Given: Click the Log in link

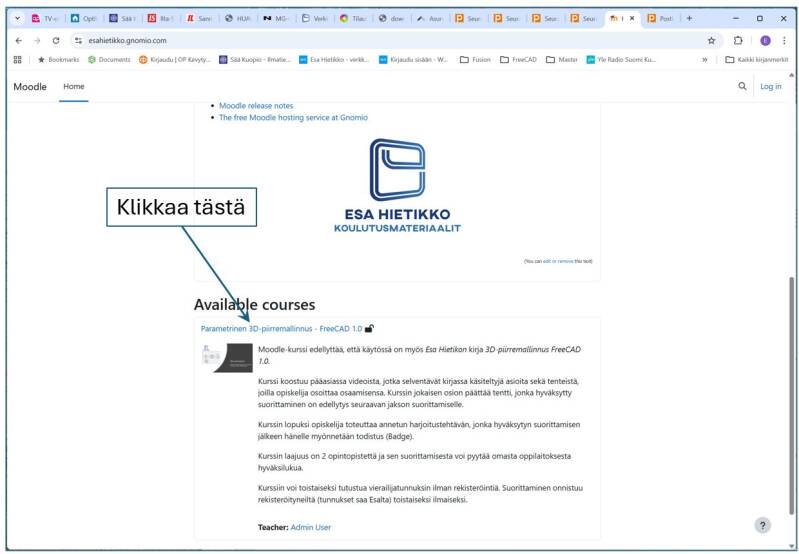Looking at the screenshot, I should point(770,87).
